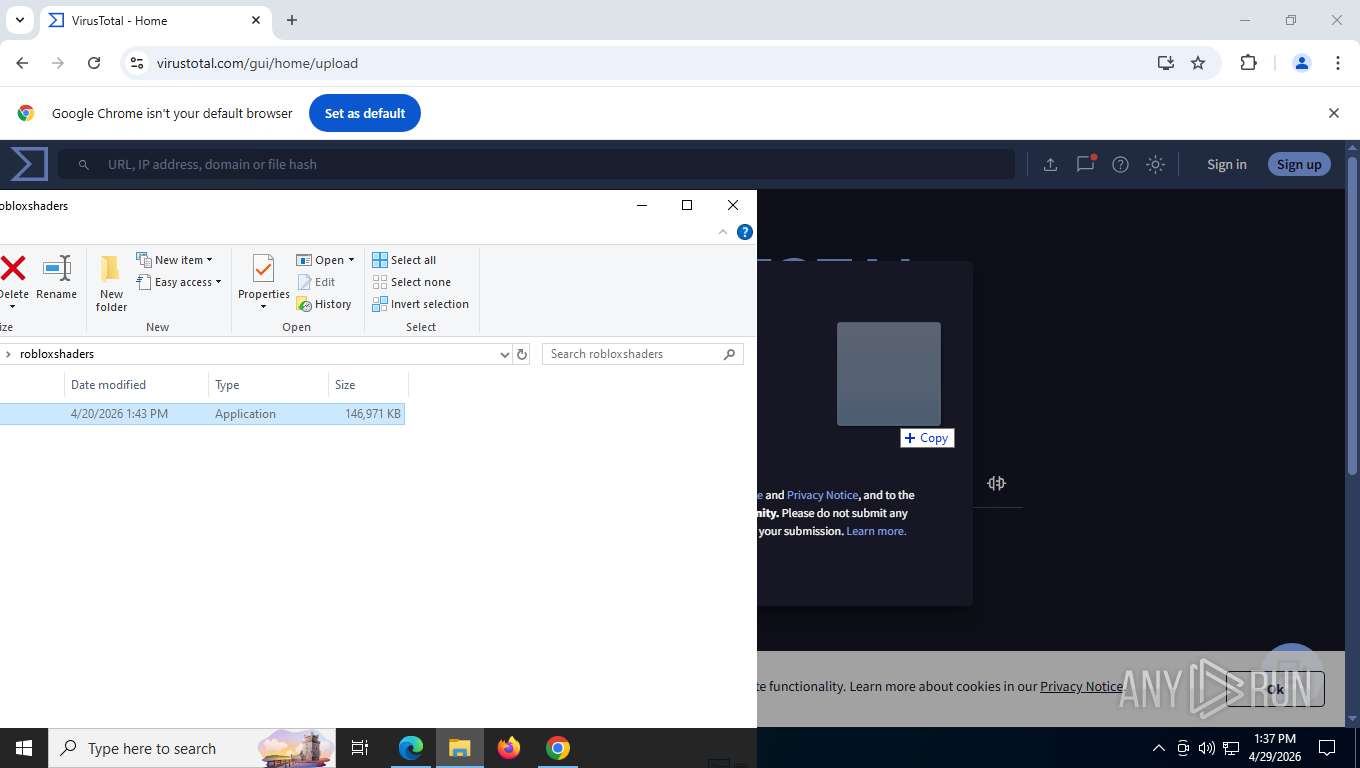Click the VirusTotal logo icon
The height and width of the screenshot is (768, 1360).
(29, 164)
